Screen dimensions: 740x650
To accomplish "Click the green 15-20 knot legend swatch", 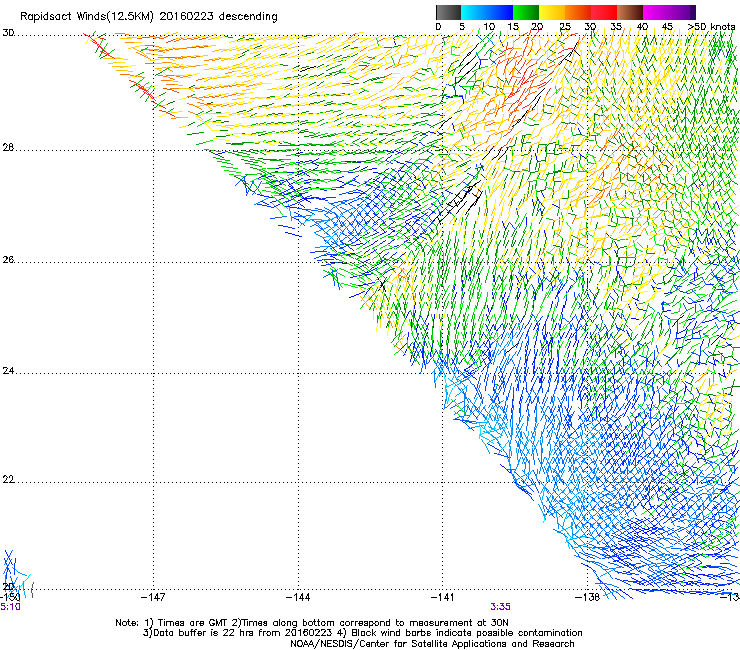I will pyautogui.click(x=526, y=12).
